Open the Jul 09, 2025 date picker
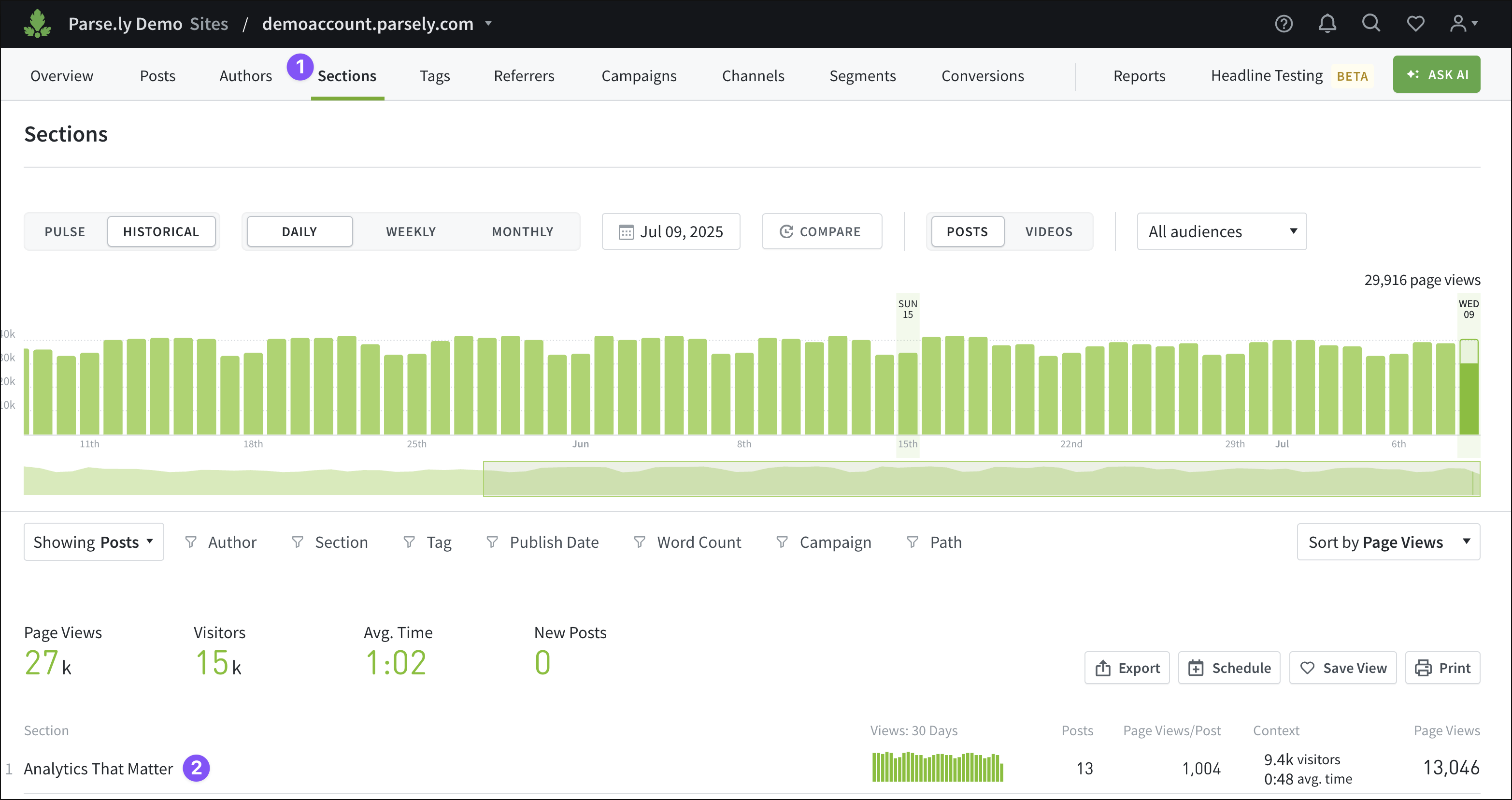Screen dimensions: 1512x800 pos(671,231)
